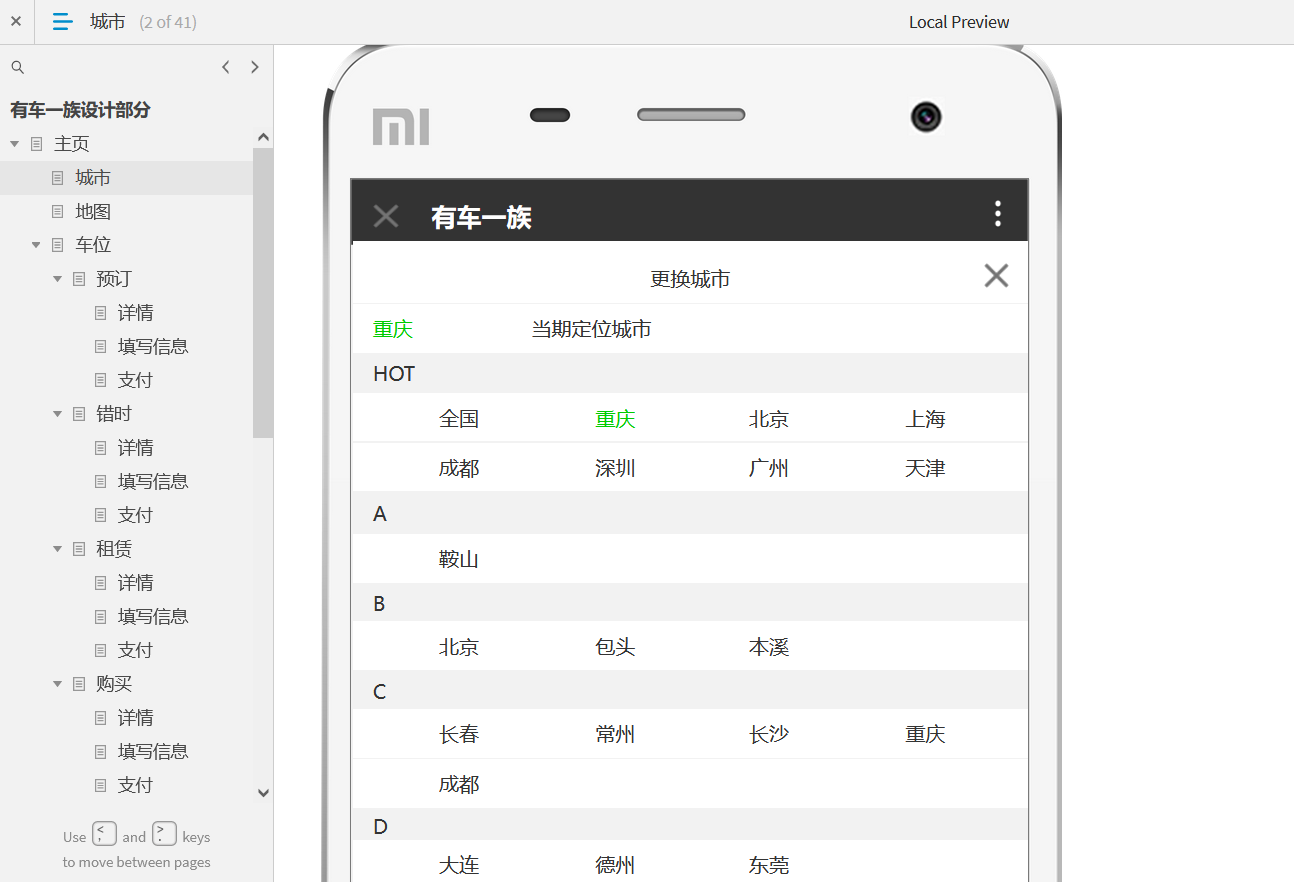
Task: Close the 更换城市 dialog with its X
Action: click(x=996, y=276)
